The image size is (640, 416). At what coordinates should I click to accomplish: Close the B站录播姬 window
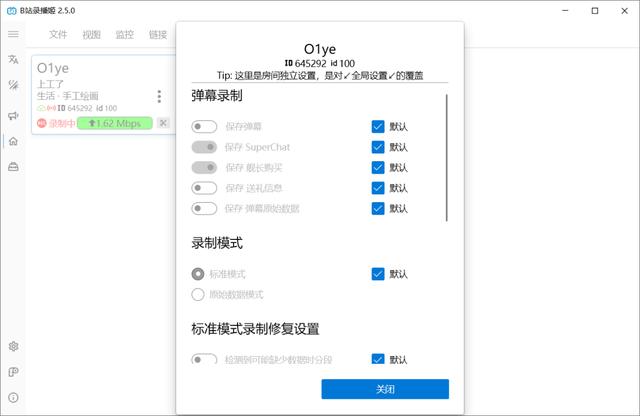point(624,11)
